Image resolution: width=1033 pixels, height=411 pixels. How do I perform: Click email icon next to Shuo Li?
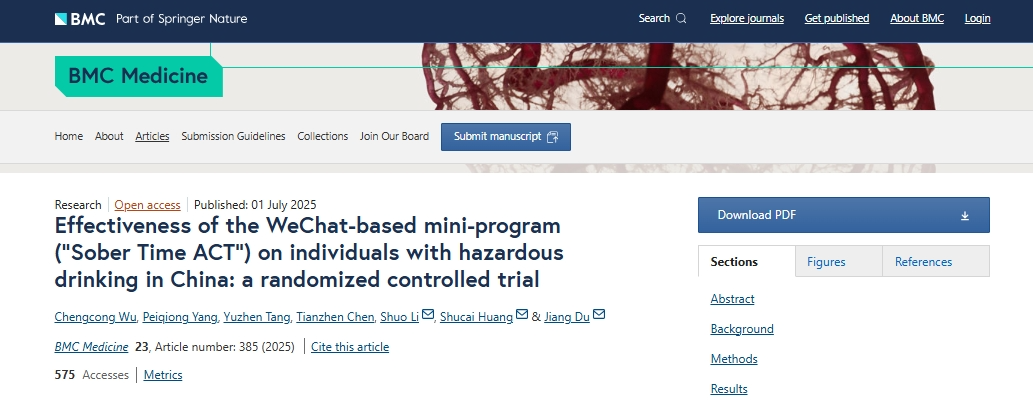428,316
